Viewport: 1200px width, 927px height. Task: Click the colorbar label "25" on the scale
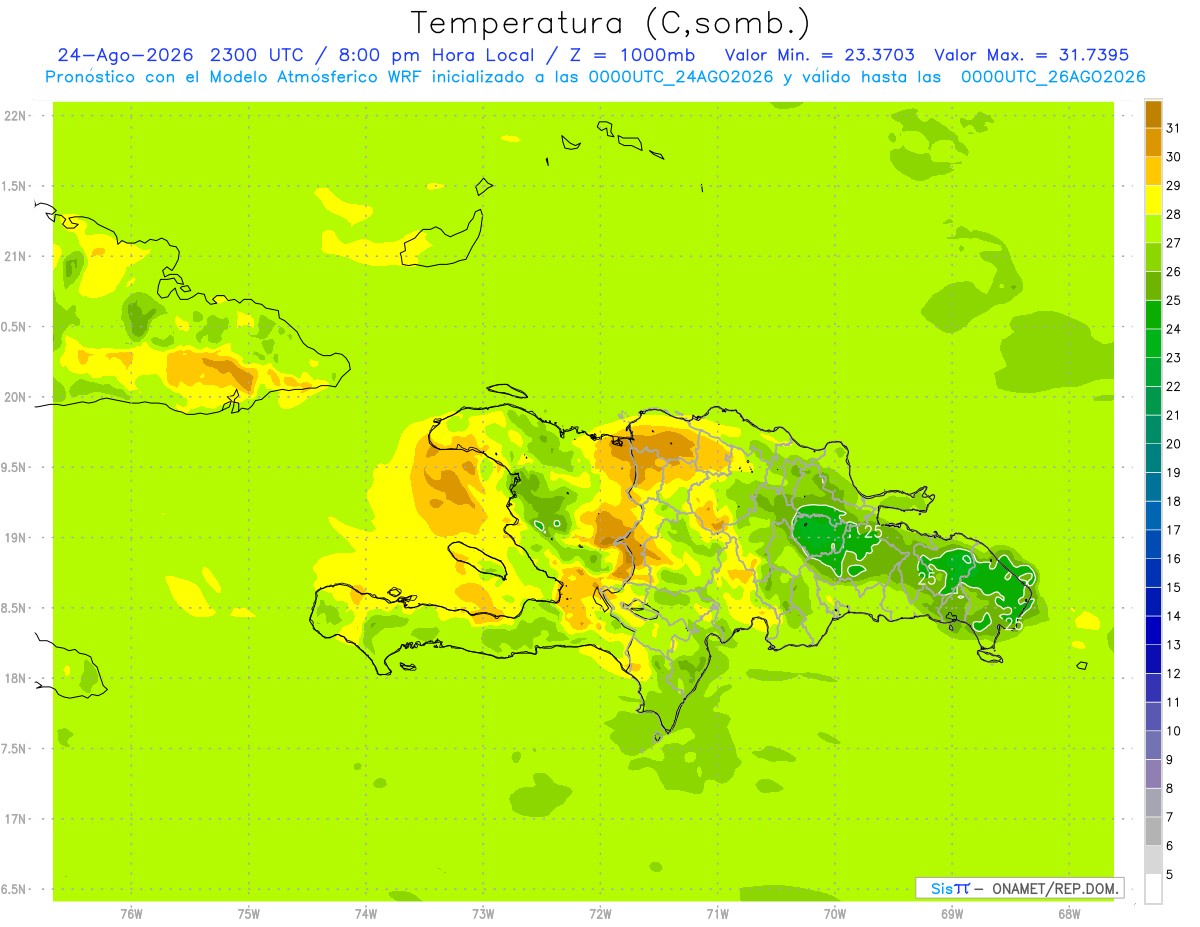[1174, 300]
